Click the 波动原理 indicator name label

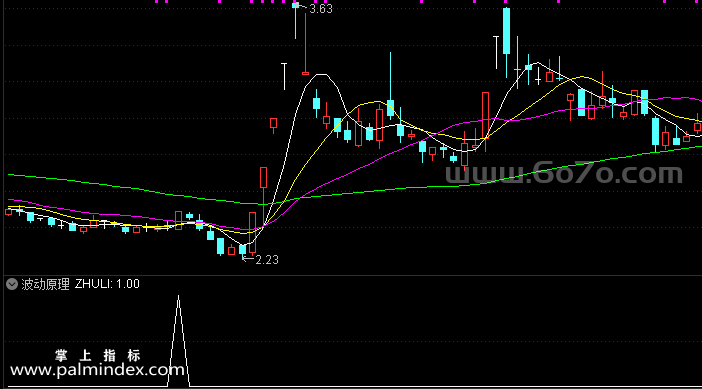46,284
